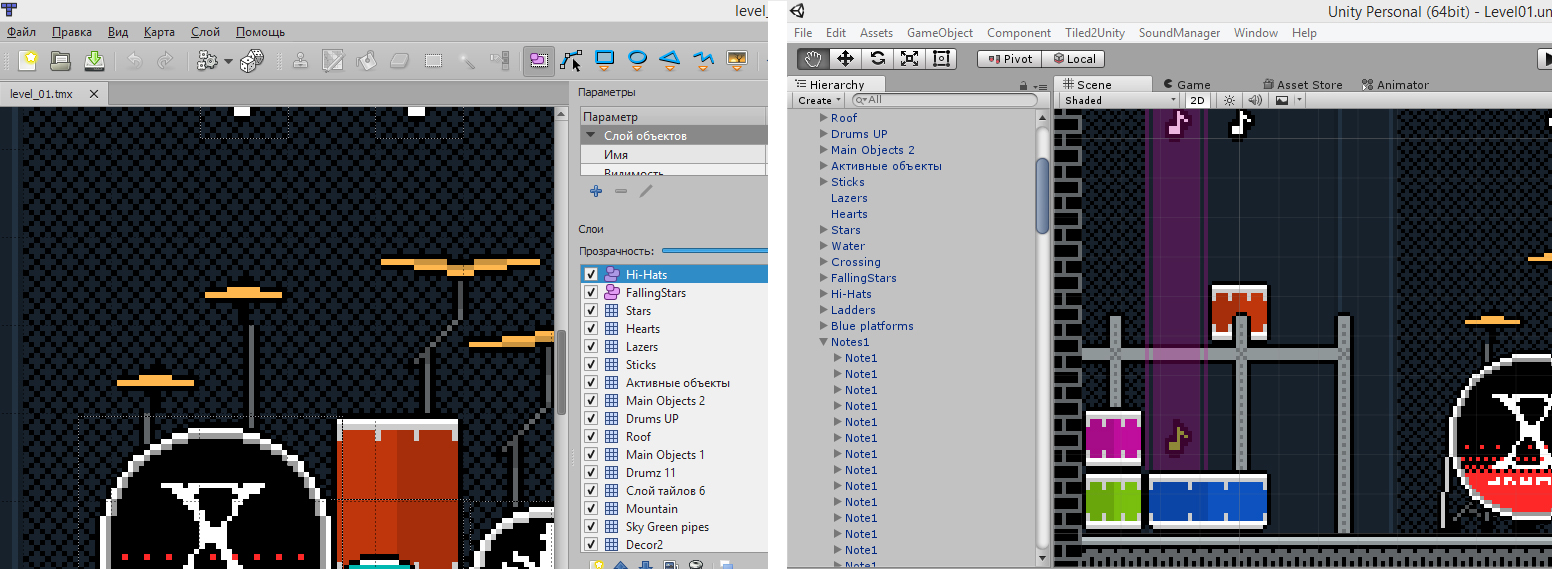Select the Select objects tool in Tiled

point(539,61)
